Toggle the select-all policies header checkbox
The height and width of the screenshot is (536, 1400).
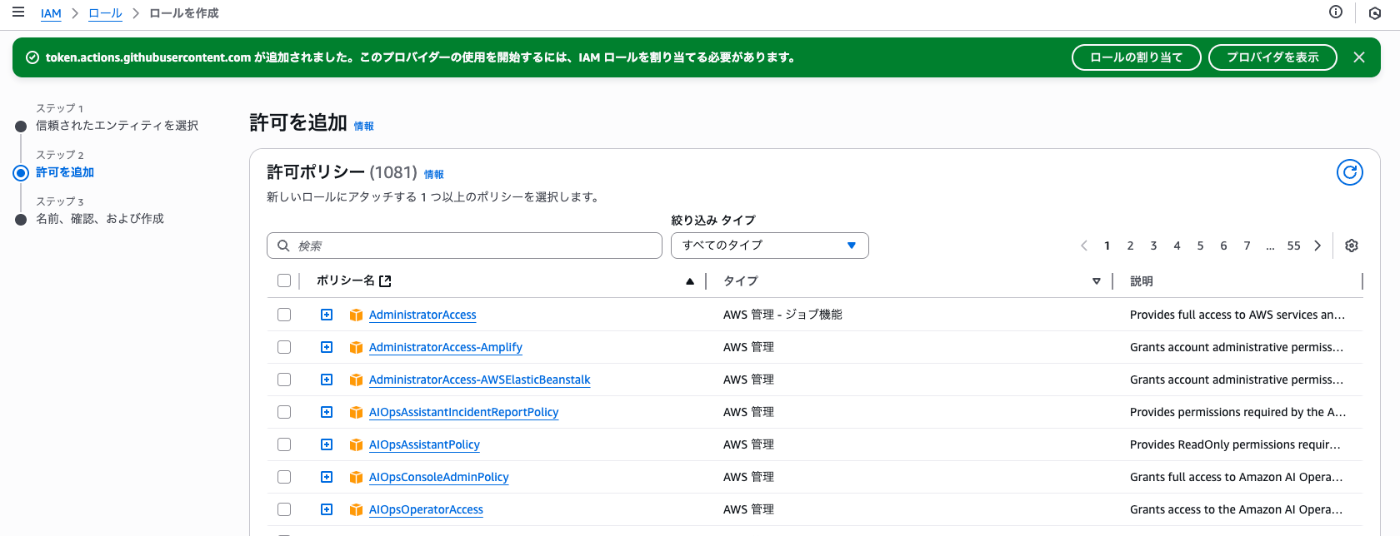click(x=284, y=281)
